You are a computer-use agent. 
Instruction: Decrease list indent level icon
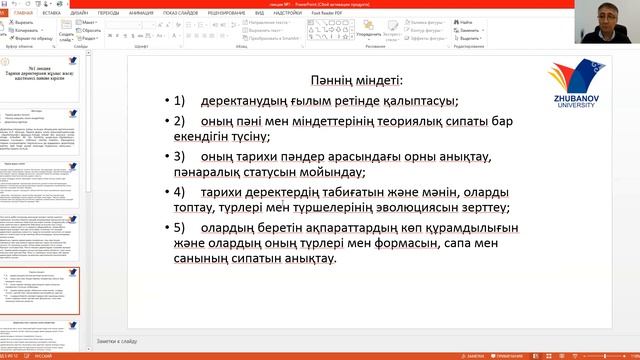point(215,25)
